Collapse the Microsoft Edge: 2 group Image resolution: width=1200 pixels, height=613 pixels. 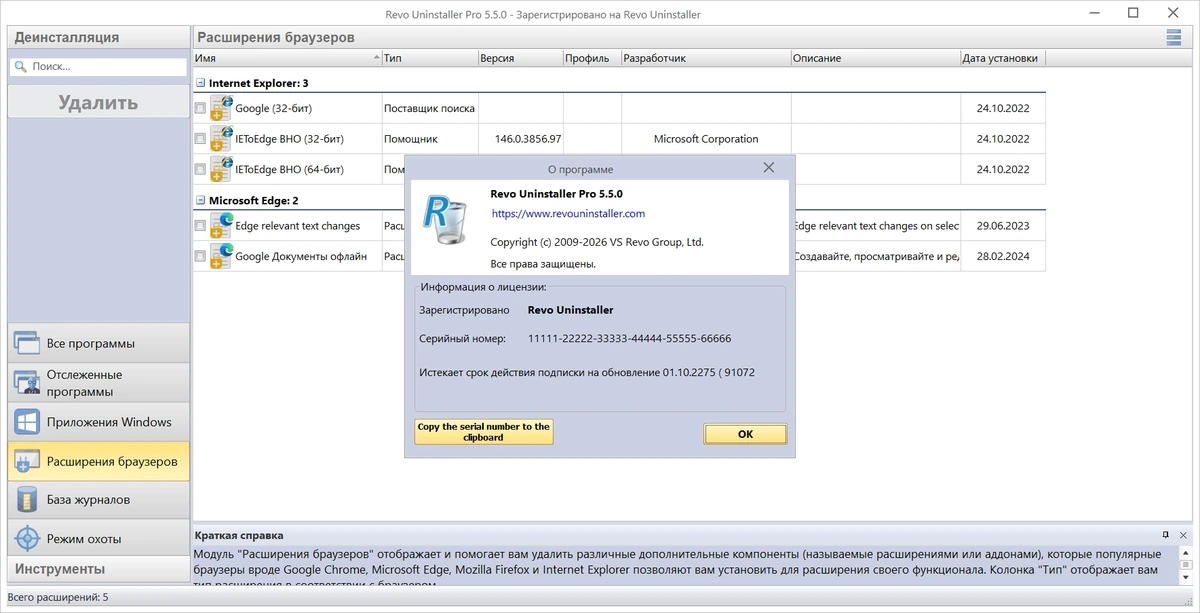point(201,201)
